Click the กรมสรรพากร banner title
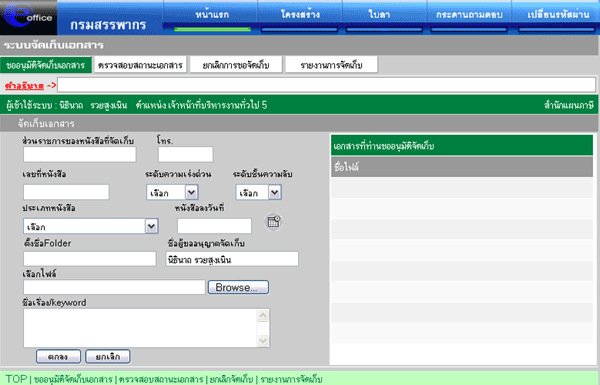 pos(108,25)
